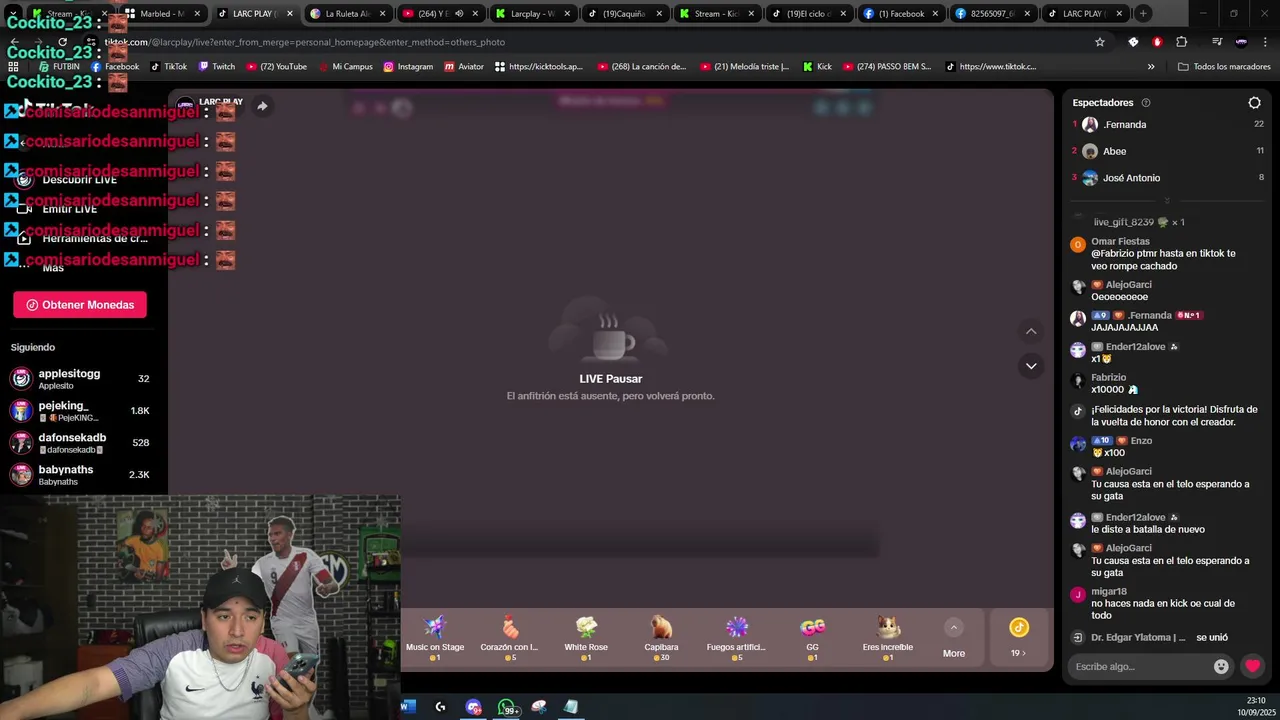Send a like with the heart button
1280x720 pixels.
pyautogui.click(x=1252, y=666)
